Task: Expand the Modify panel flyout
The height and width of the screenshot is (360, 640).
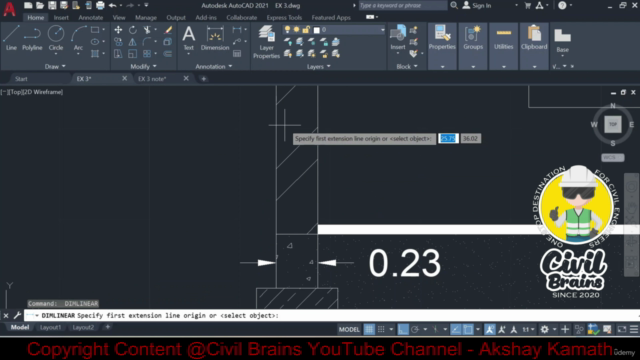Action: [143, 66]
